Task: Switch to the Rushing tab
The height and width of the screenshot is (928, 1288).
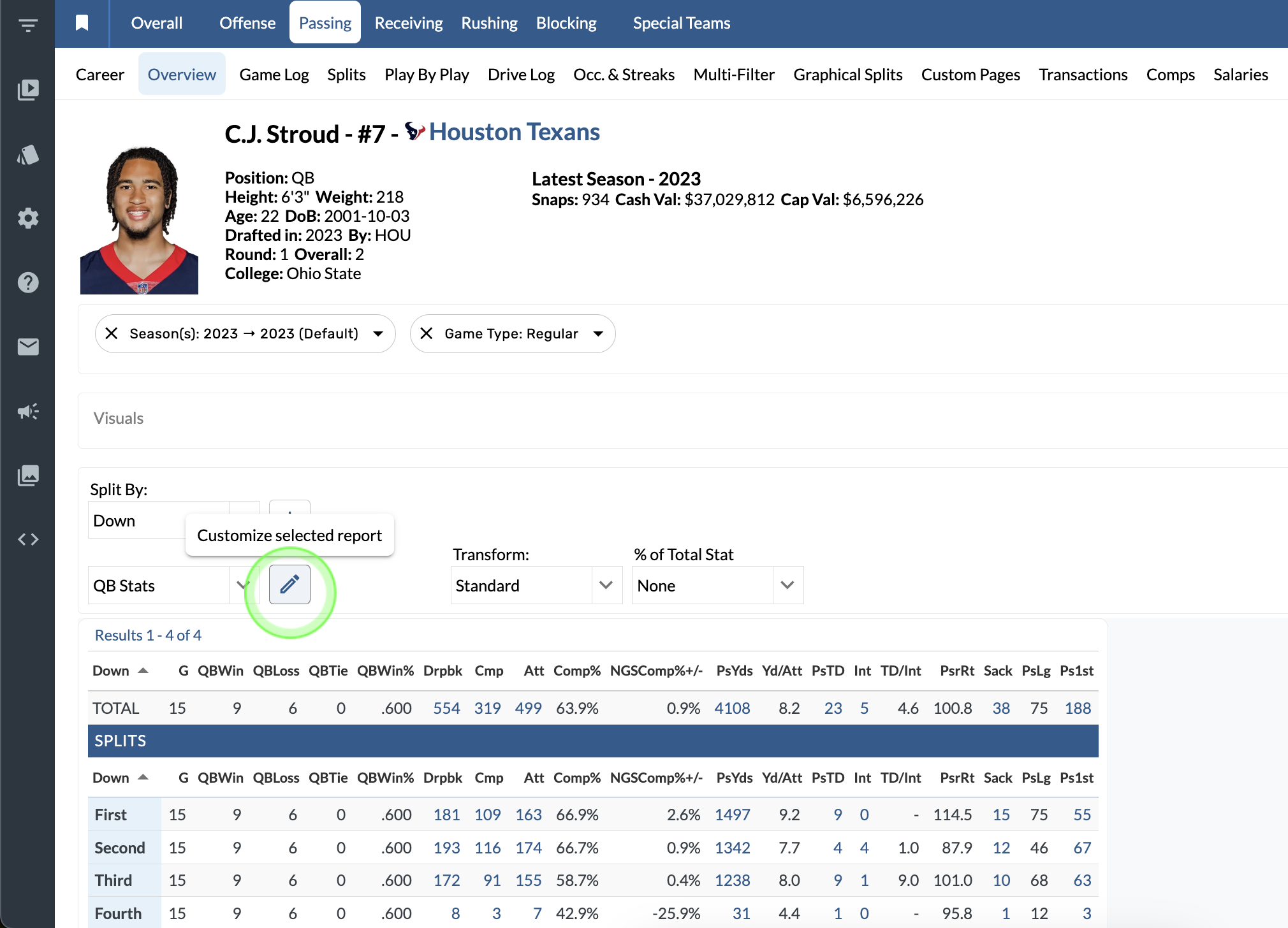Action: (489, 22)
